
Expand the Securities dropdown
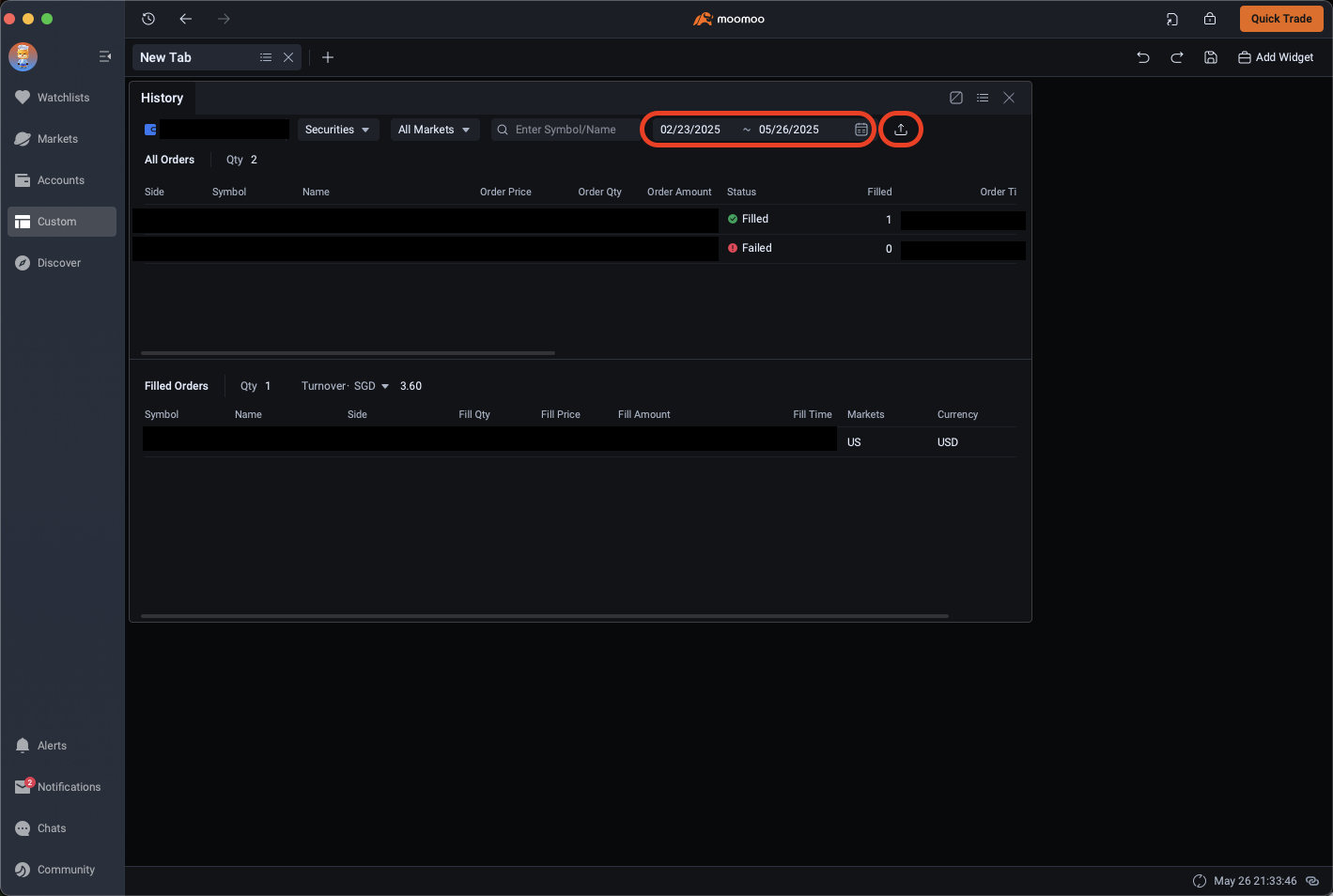tap(337, 130)
